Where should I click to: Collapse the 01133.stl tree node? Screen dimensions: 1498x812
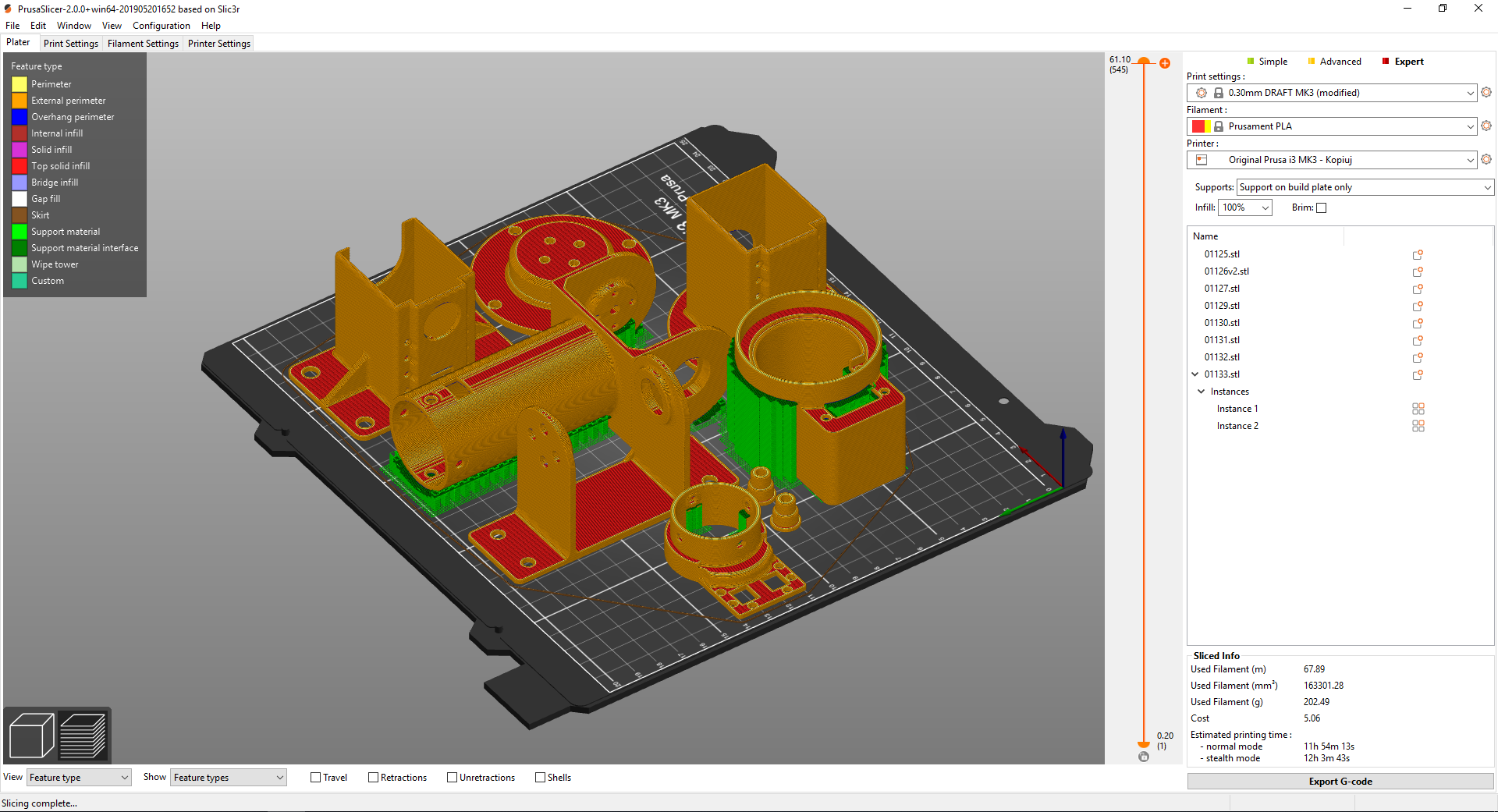(x=1195, y=374)
